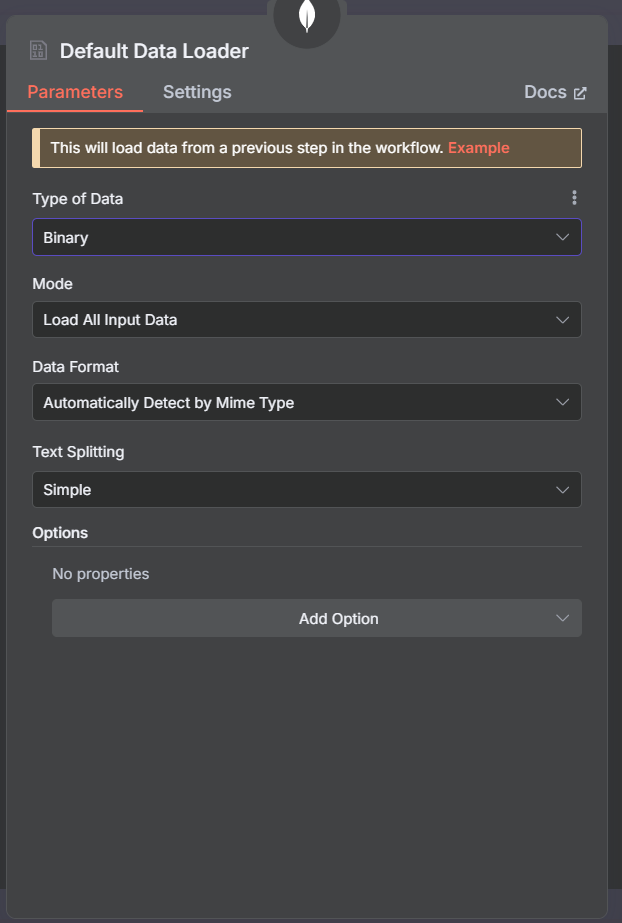Viewport: 622px width, 923px height.
Task: Open the Text Splitting dropdown
Action: coord(307,490)
